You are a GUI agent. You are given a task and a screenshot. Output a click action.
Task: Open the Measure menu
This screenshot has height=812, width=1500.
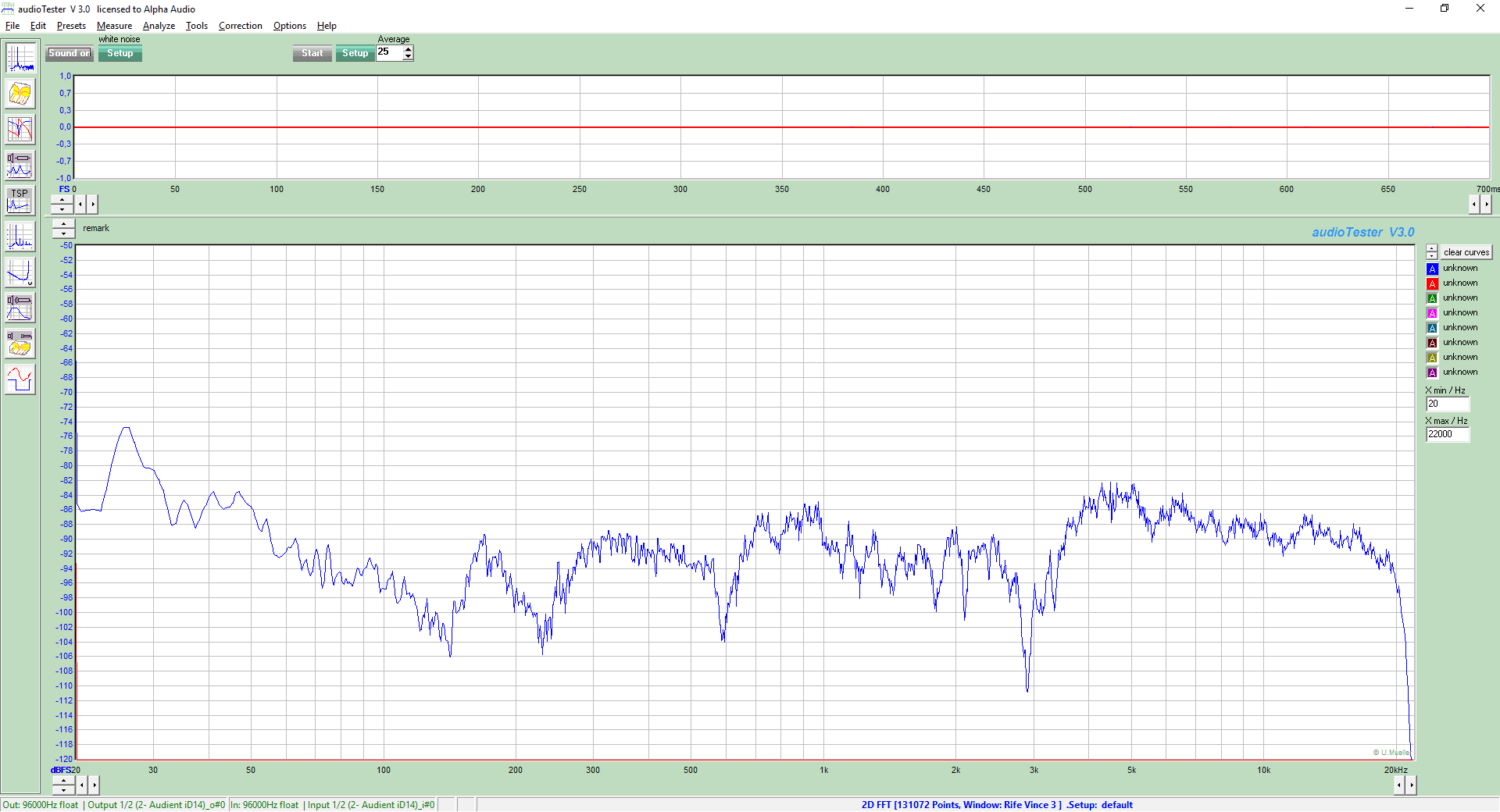pyautogui.click(x=114, y=26)
